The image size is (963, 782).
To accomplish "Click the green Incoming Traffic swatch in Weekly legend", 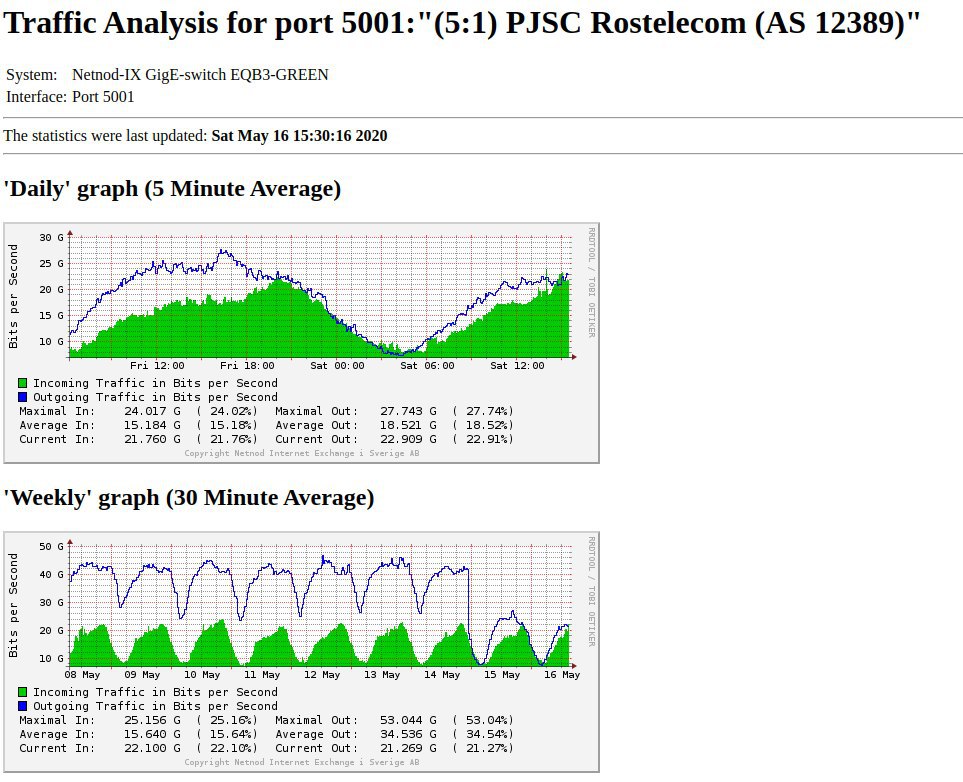I will pos(23,692).
